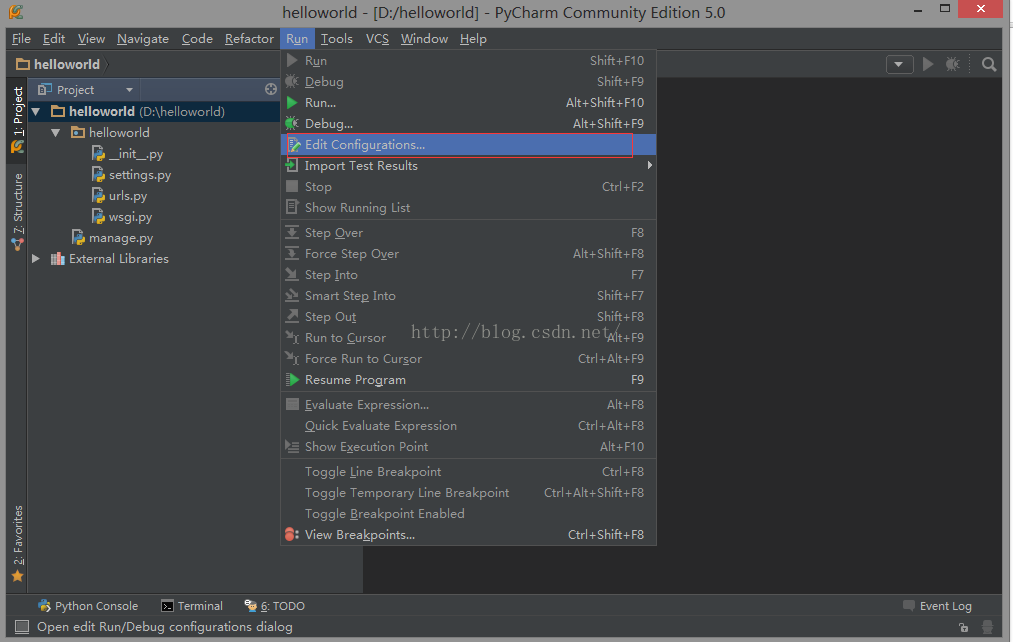Click Step Into with F7 shortcut
Viewport: 1013px width, 642px height.
point(468,274)
